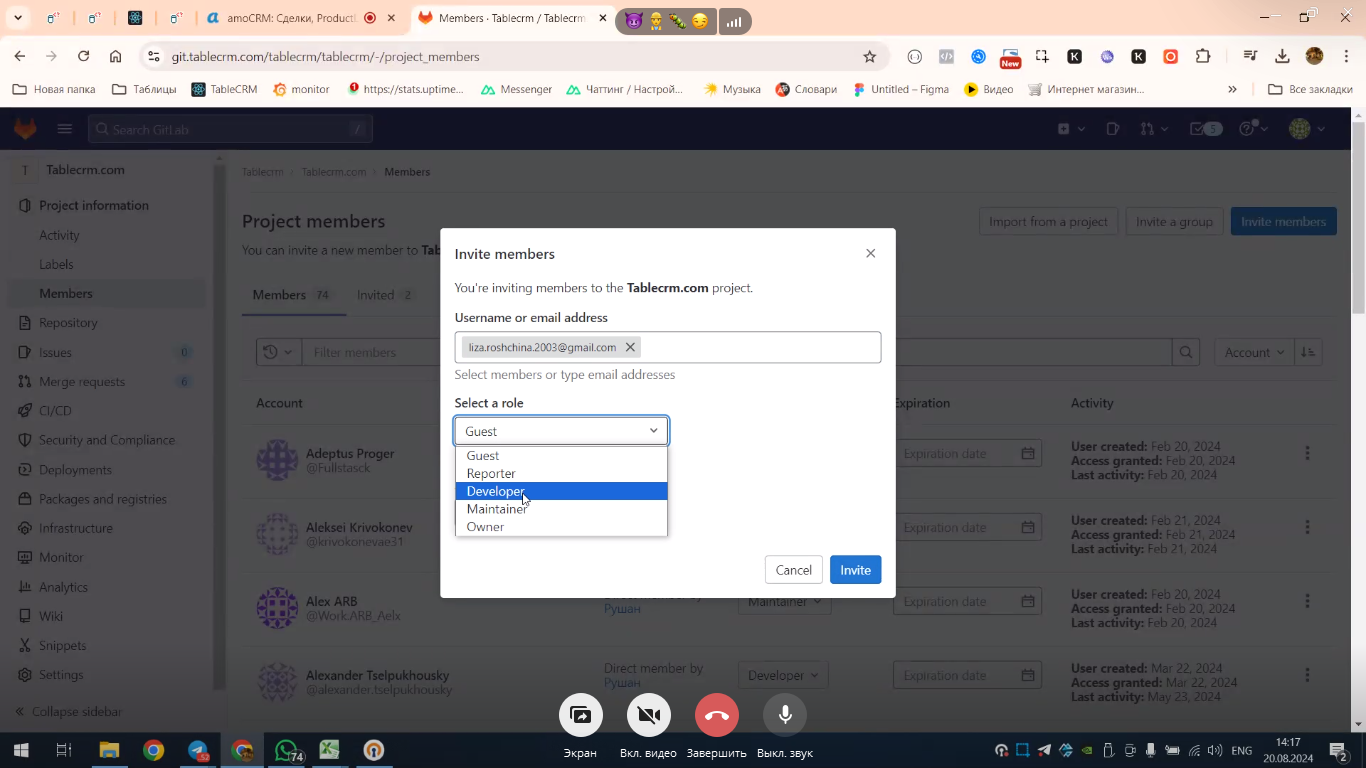Image resolution: width=1366 pixels, height=768 pixels.
Task: Open Issues section in sidebar
Action: click(x=55, y=352)
